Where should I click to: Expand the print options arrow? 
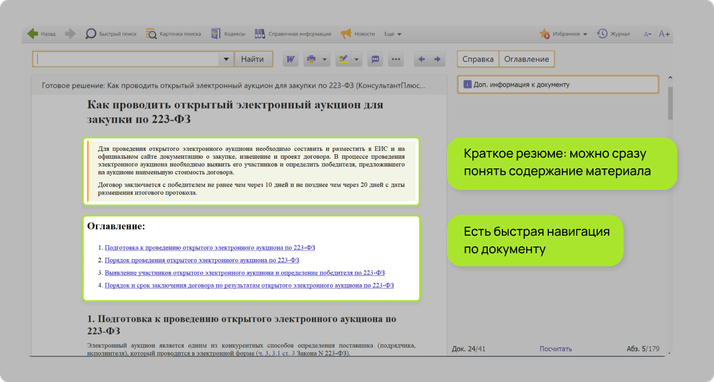[325, 59]
